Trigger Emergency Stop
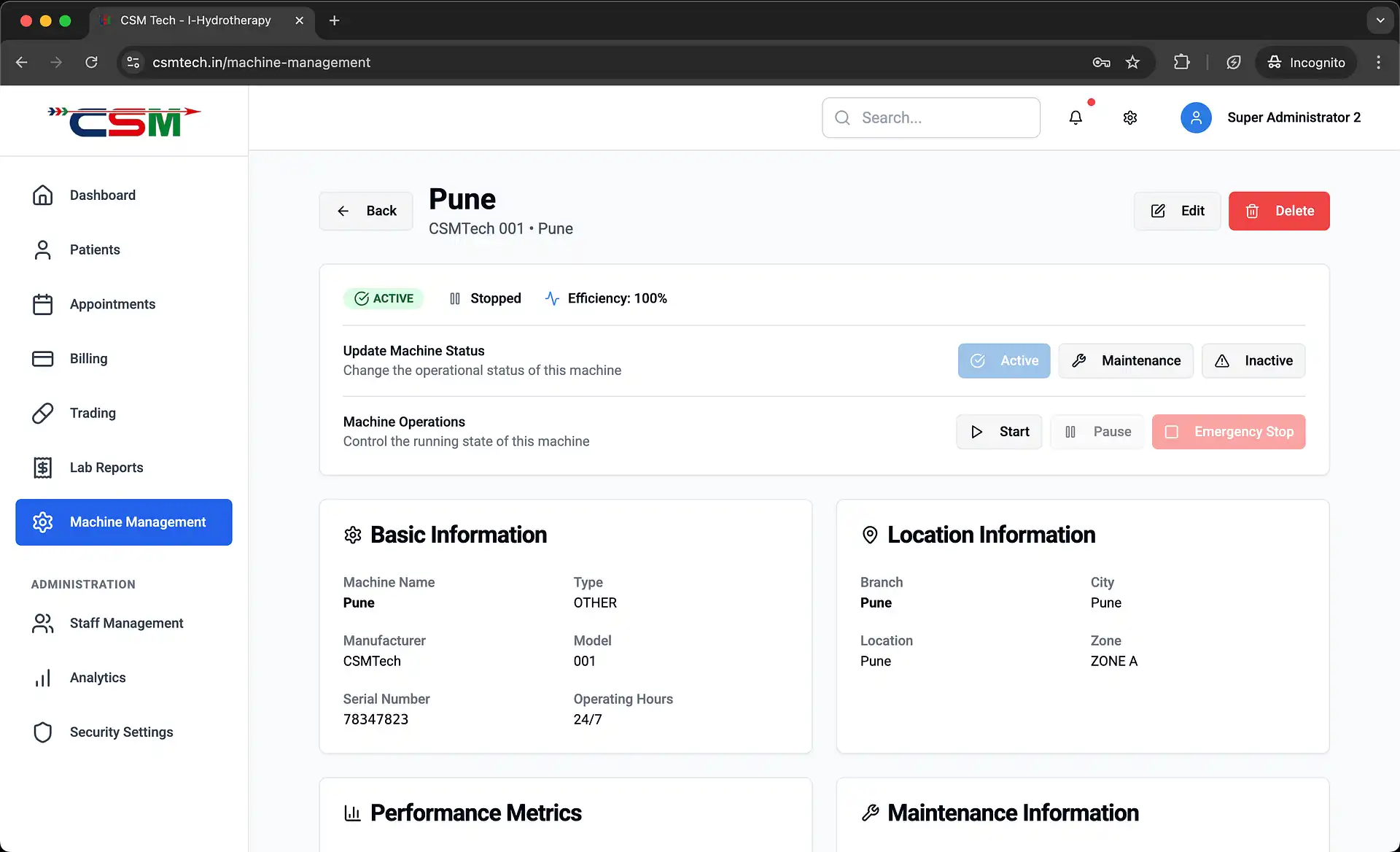1400x852 pixels. 1229,432
